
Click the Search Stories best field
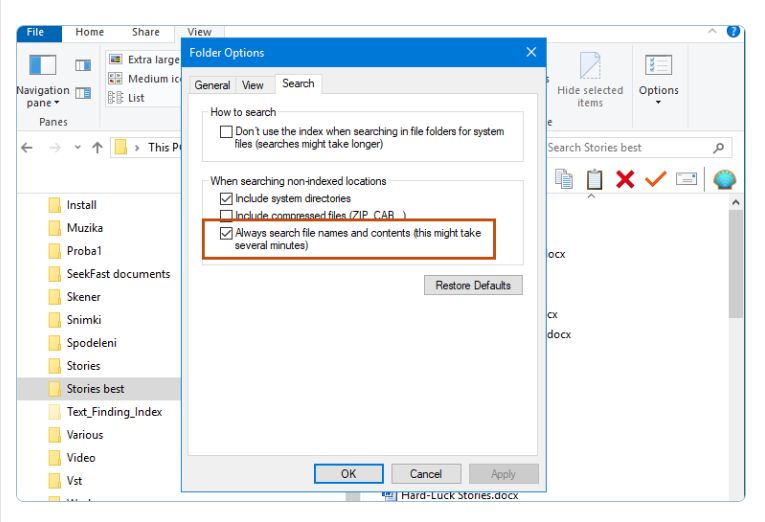tap(625, 148)
